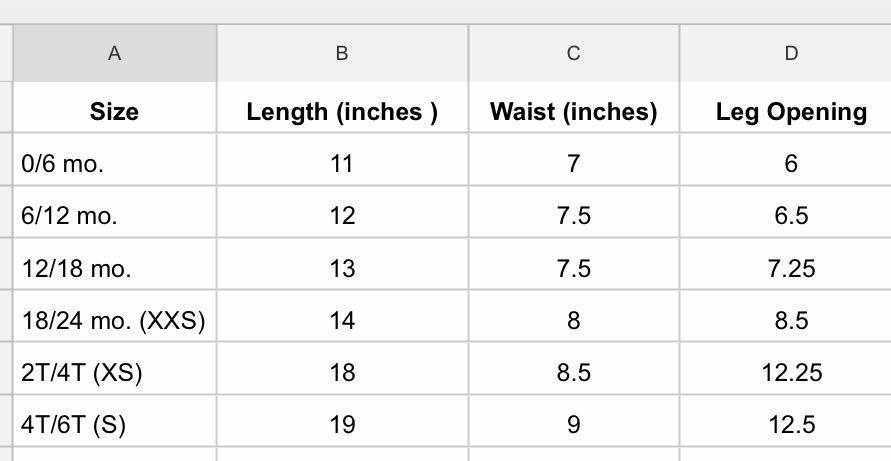Click the Size header cell
The width and height of the screenshot is (891, 461).
[114, 111]
